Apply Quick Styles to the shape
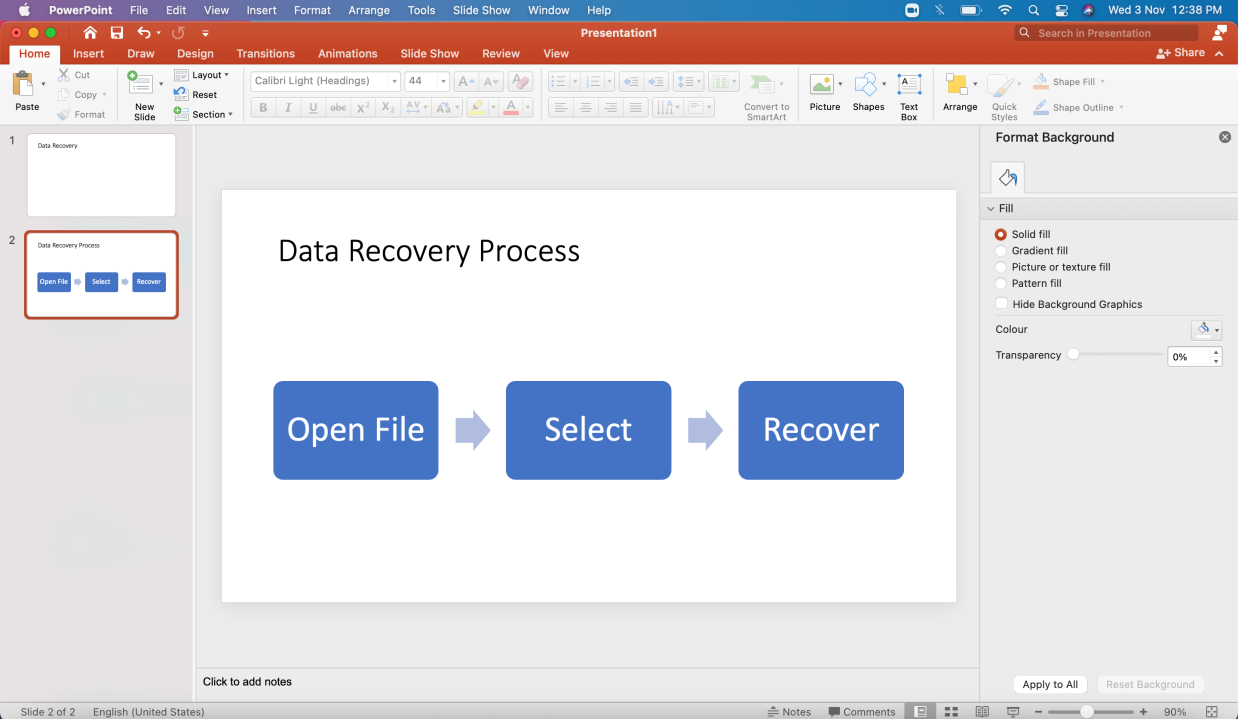1238x719 pixels. 1004,94
